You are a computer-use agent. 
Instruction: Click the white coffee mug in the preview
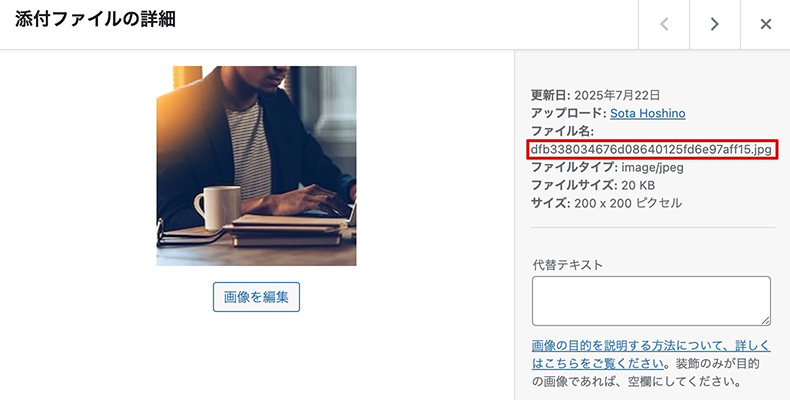218,208
